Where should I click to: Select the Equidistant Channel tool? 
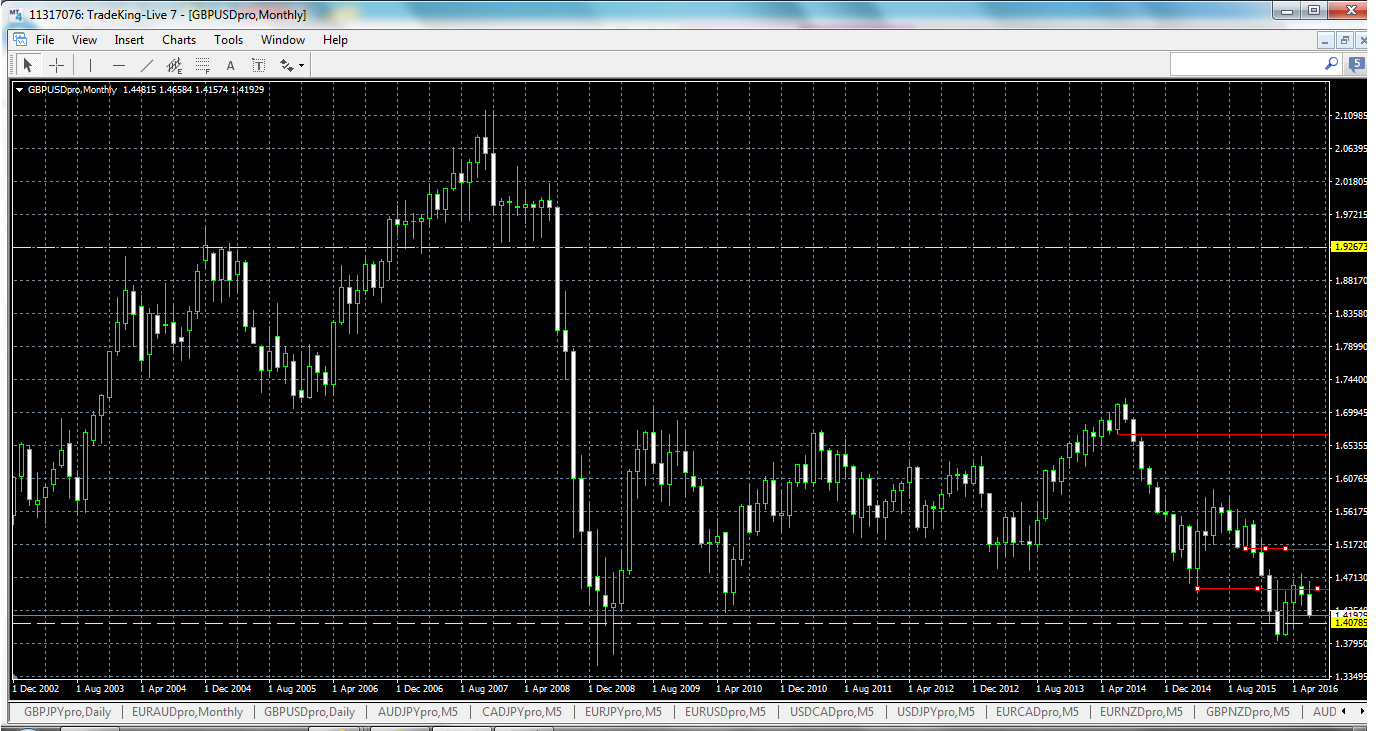173,64
